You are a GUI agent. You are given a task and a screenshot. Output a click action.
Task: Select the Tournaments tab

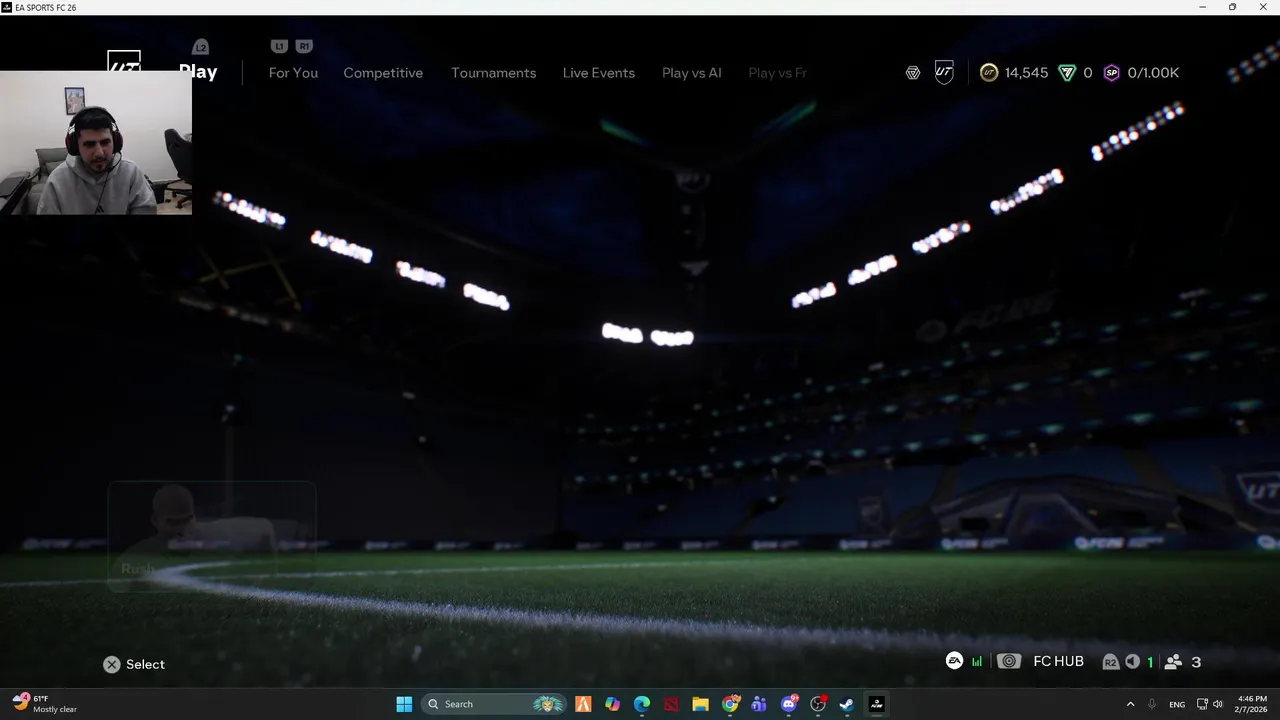pyautogui.click(x=493, y=73)
